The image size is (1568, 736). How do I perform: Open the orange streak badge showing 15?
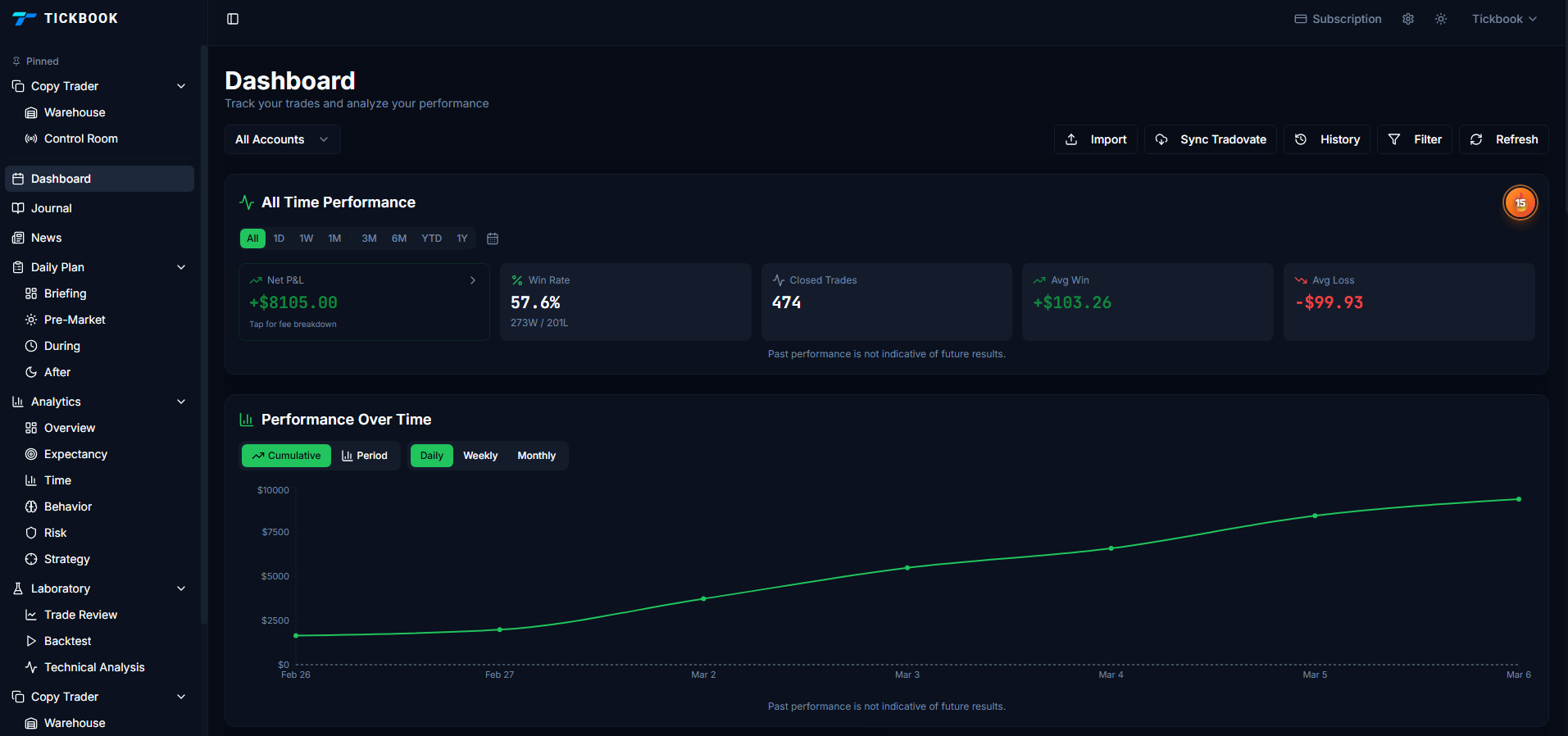[1520, 202]
